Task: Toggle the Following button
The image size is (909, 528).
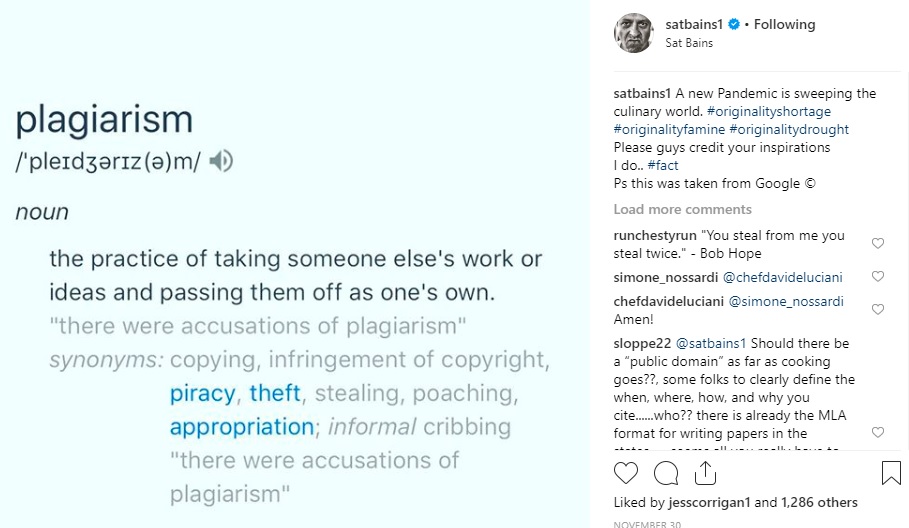Action: 784,24
